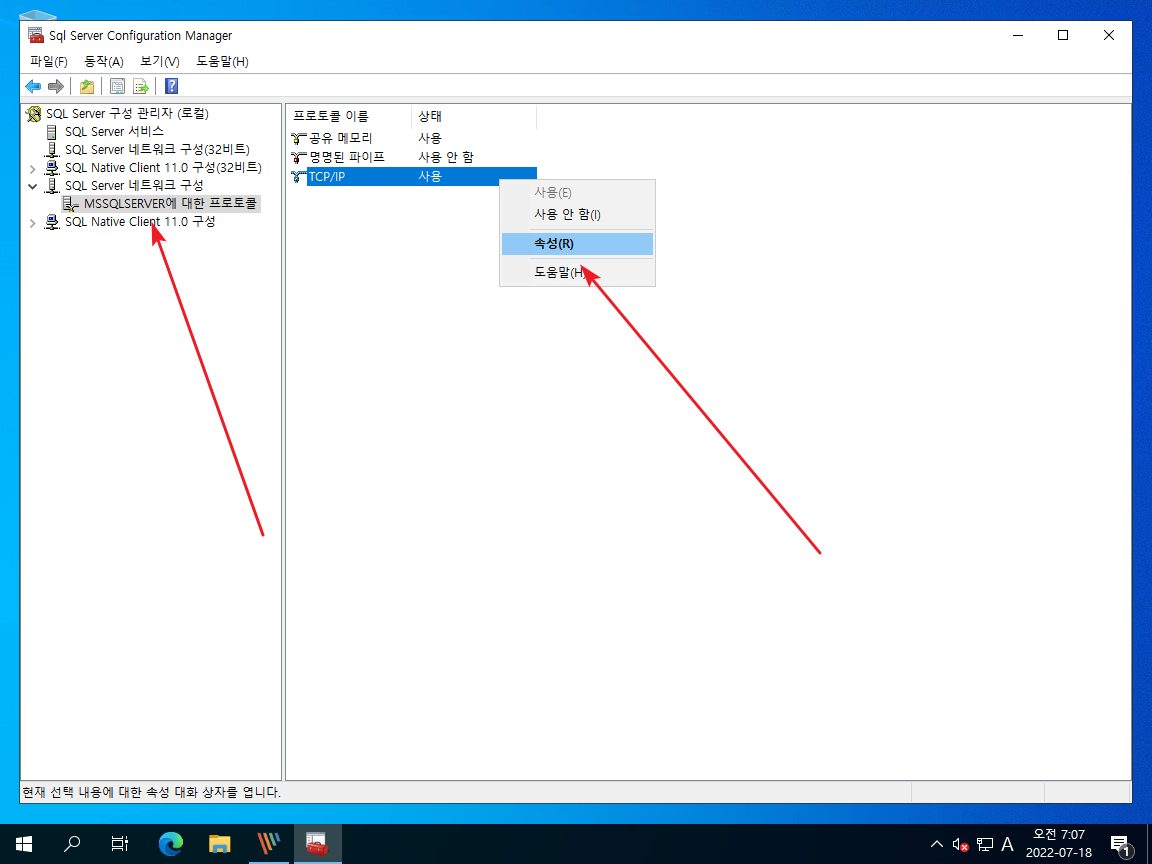Choose 사용 안 함(I) from the context menu
This screenshot has width=1152, height=864.
[x=577, y=215]
